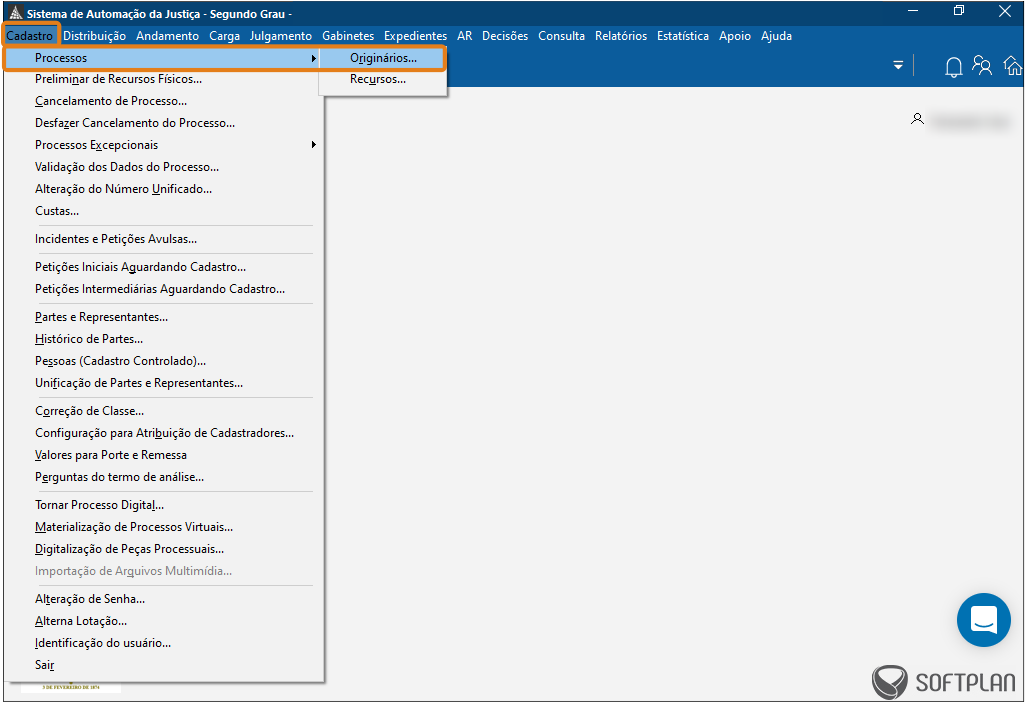Open the Gabinetes menu
The image size is (1025, 703).
click(x=348, y=36)
